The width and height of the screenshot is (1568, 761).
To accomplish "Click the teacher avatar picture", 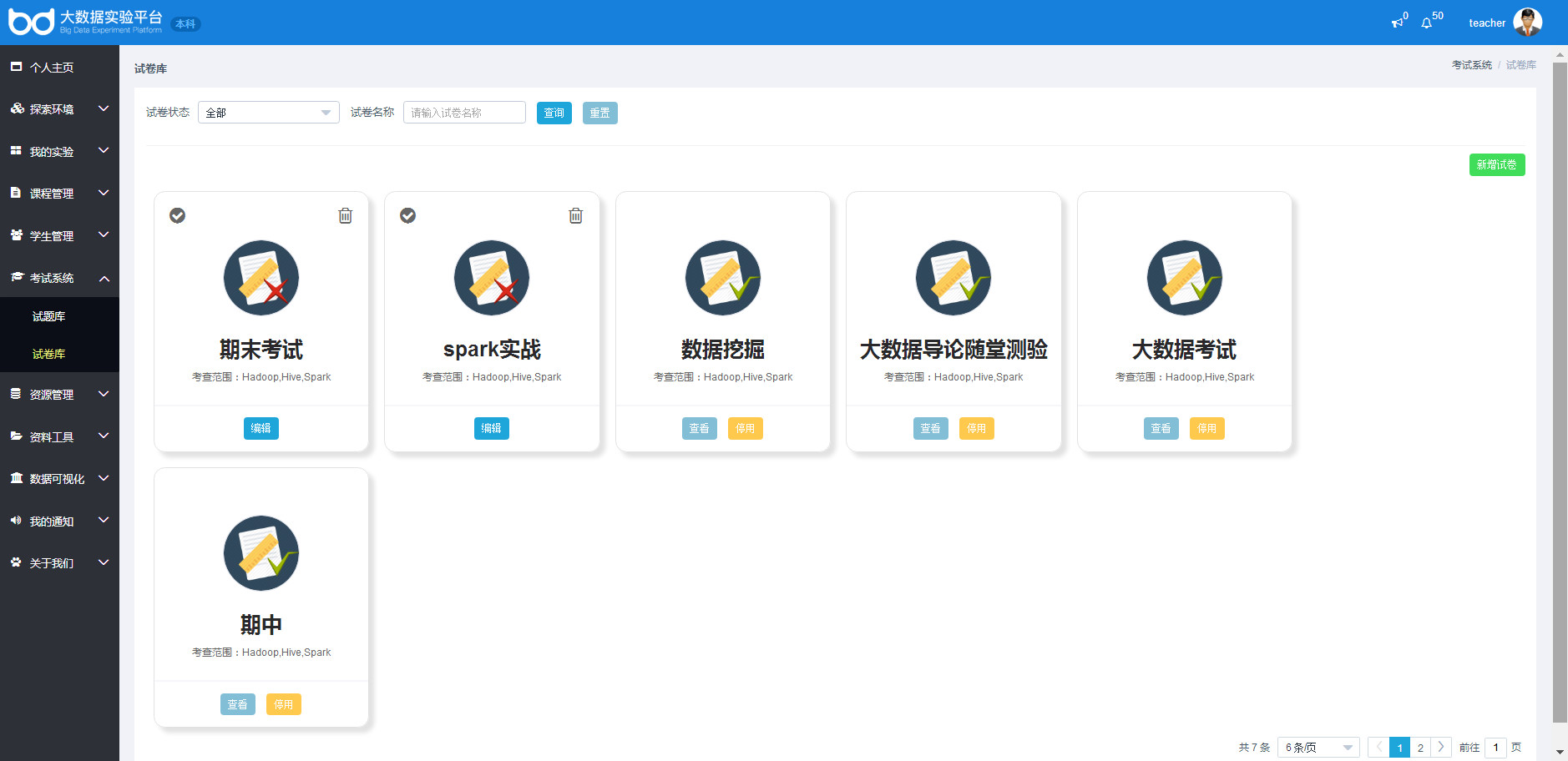I will (x=1527, y=23).
